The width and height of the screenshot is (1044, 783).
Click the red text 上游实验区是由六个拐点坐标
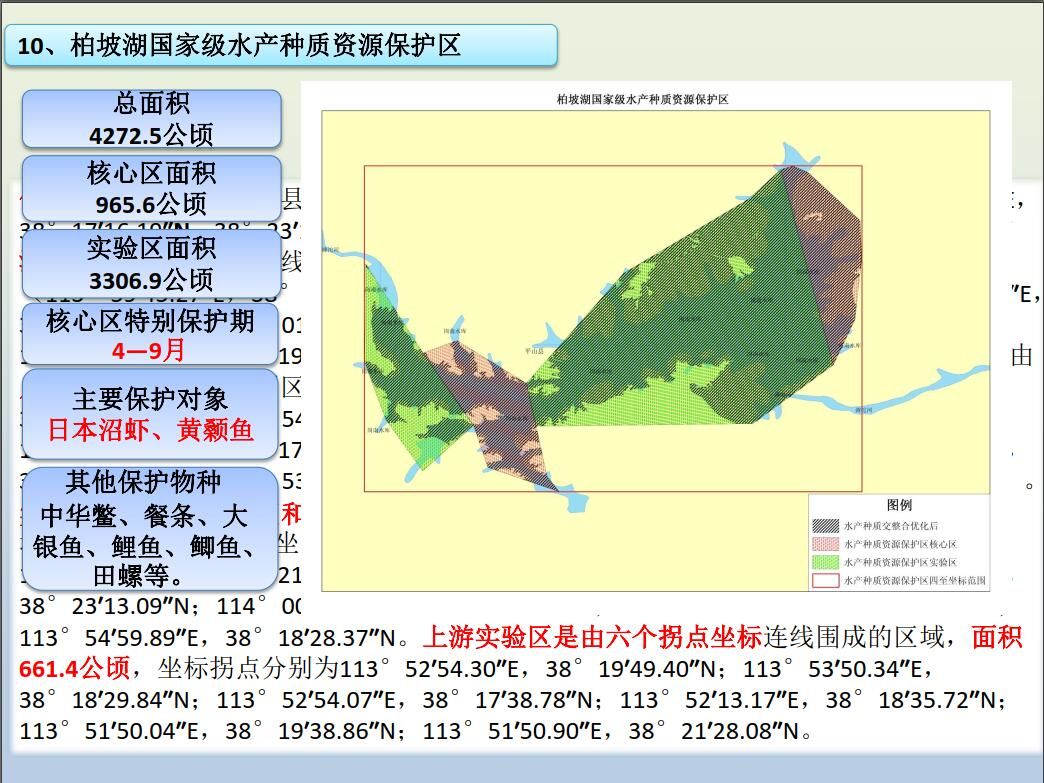pyautogui.click(x=592, y=637)
